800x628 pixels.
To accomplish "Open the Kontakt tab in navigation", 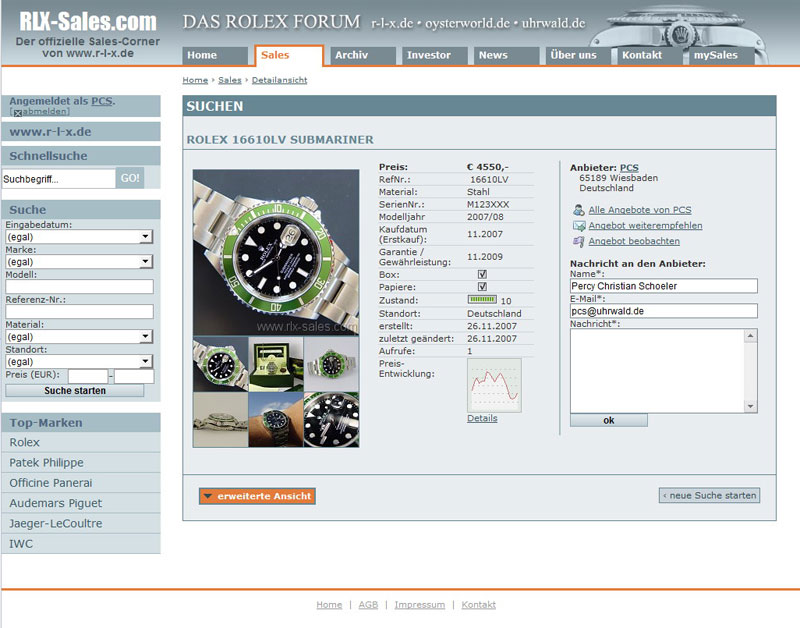I will 649,55.
